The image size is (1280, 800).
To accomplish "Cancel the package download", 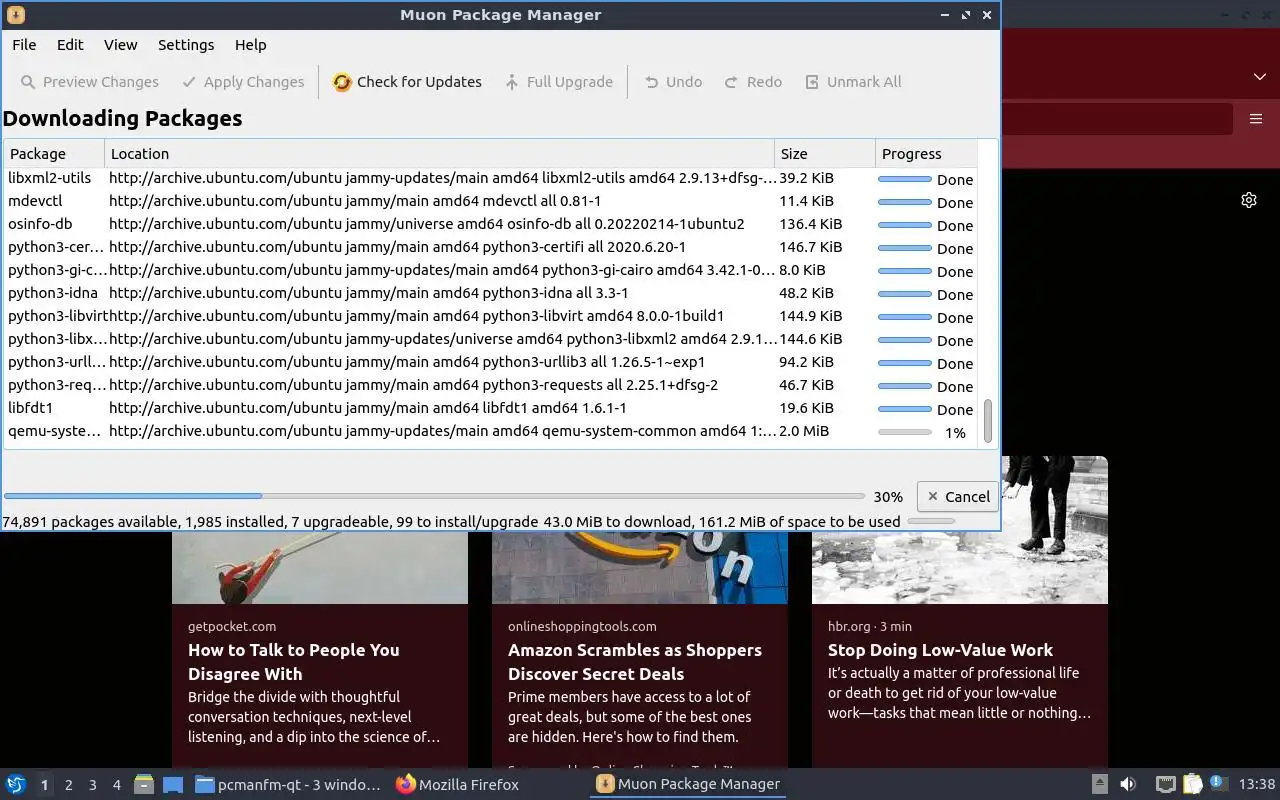I will (x=957, y=496).
